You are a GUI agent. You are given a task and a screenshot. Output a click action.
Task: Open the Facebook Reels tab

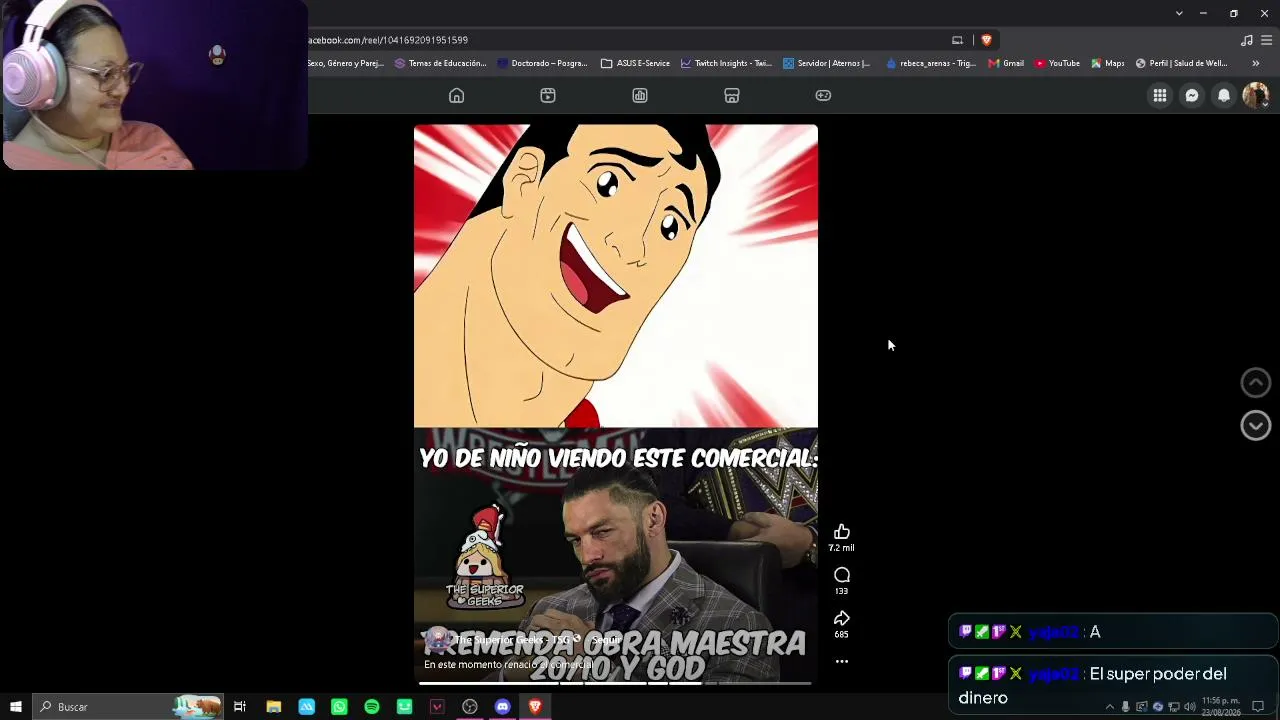(548, 95)
